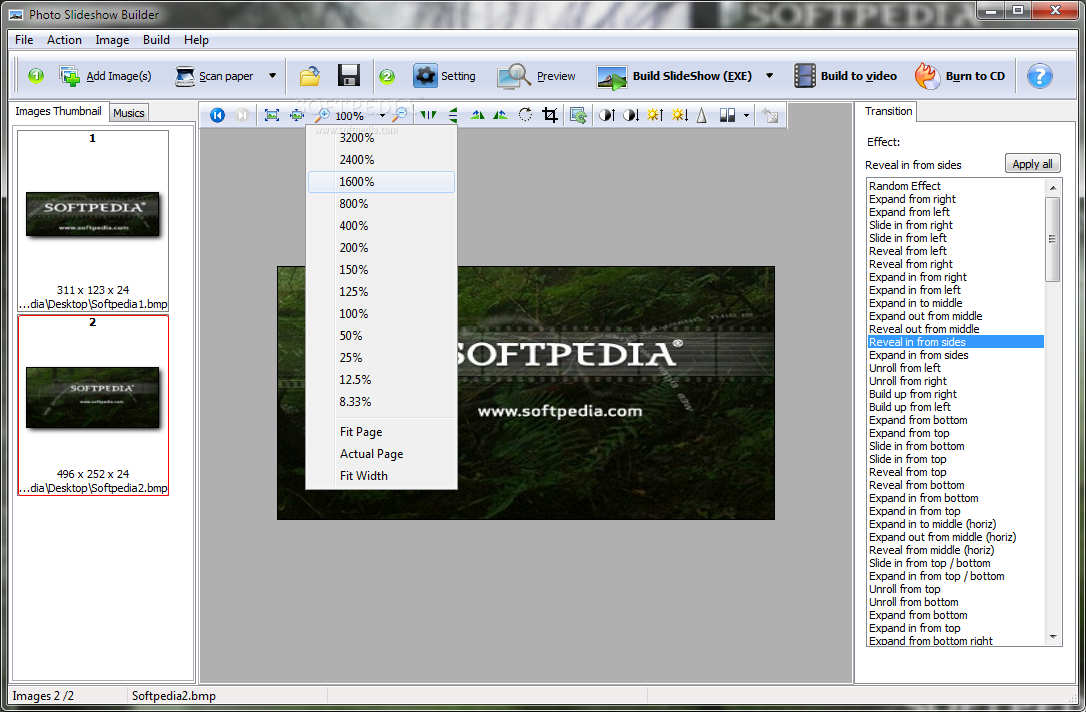Select Softpedia1.bmp thumbnail
Screen dimensions: 1086x712
tap(93, 221)
